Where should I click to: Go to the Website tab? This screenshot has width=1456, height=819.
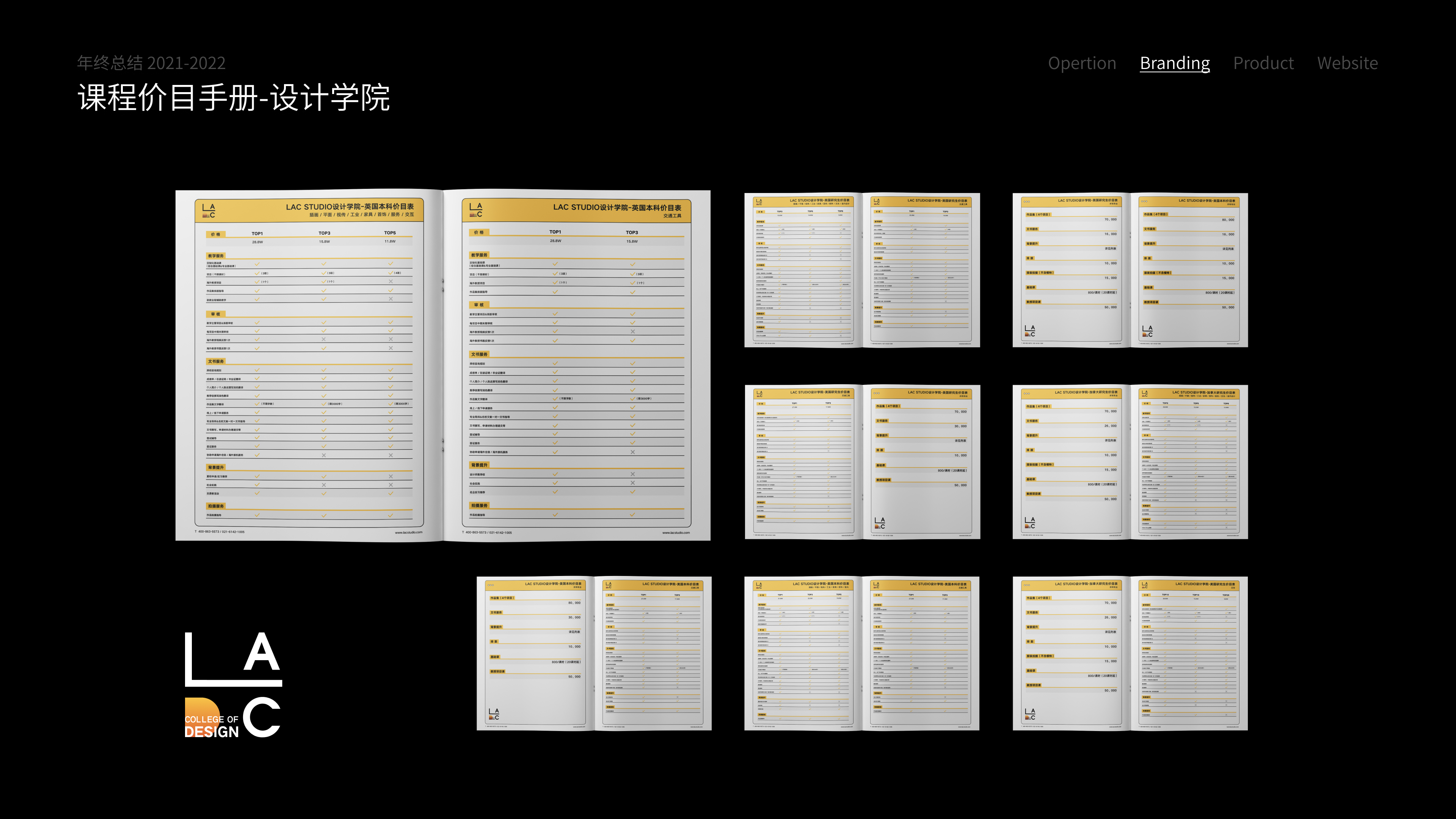click(1347, 63)
